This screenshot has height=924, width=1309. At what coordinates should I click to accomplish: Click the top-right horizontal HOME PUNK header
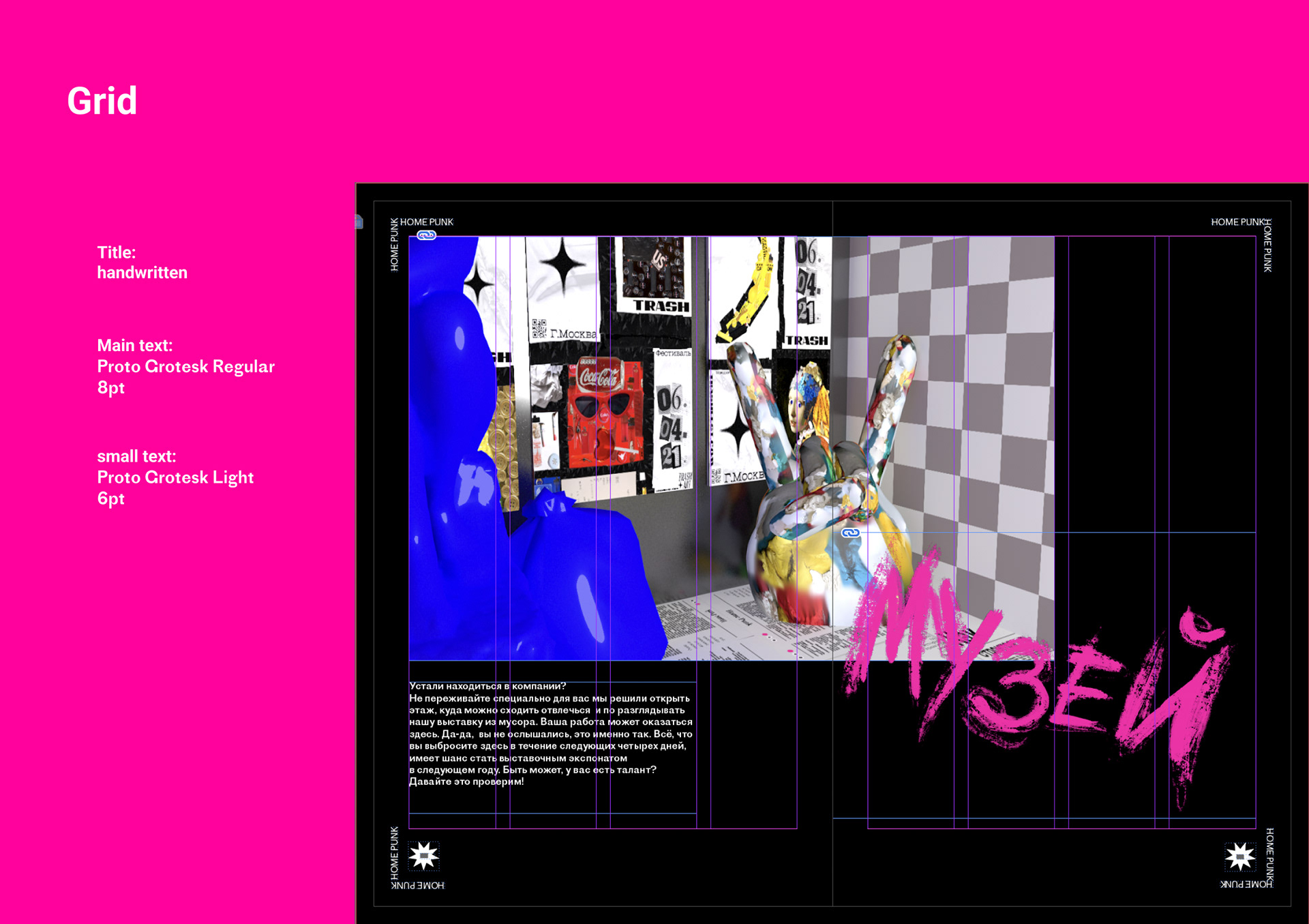pos(1237,222)
